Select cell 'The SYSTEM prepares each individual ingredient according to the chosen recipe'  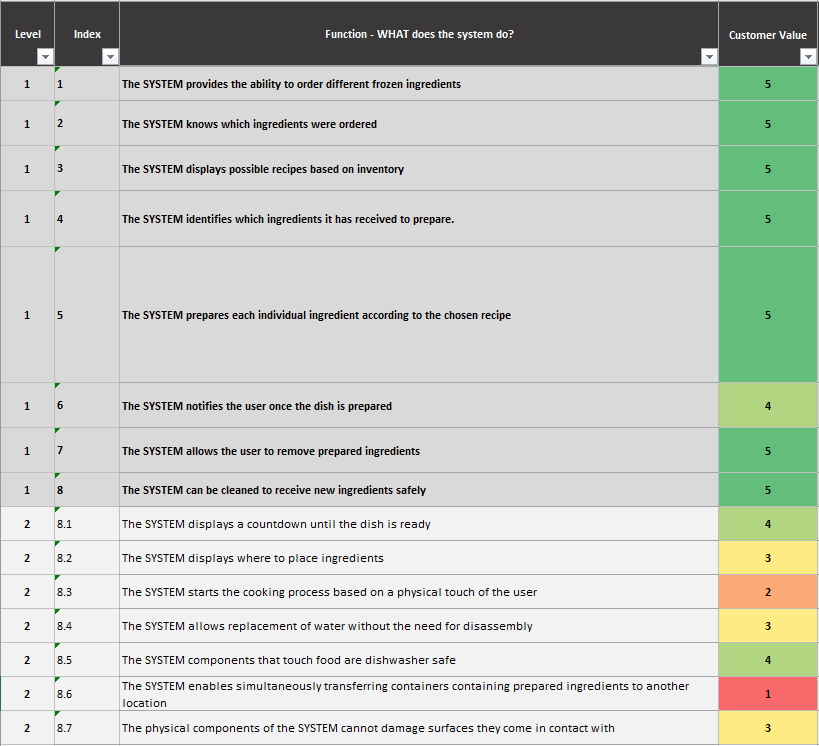tap(419, 314)
